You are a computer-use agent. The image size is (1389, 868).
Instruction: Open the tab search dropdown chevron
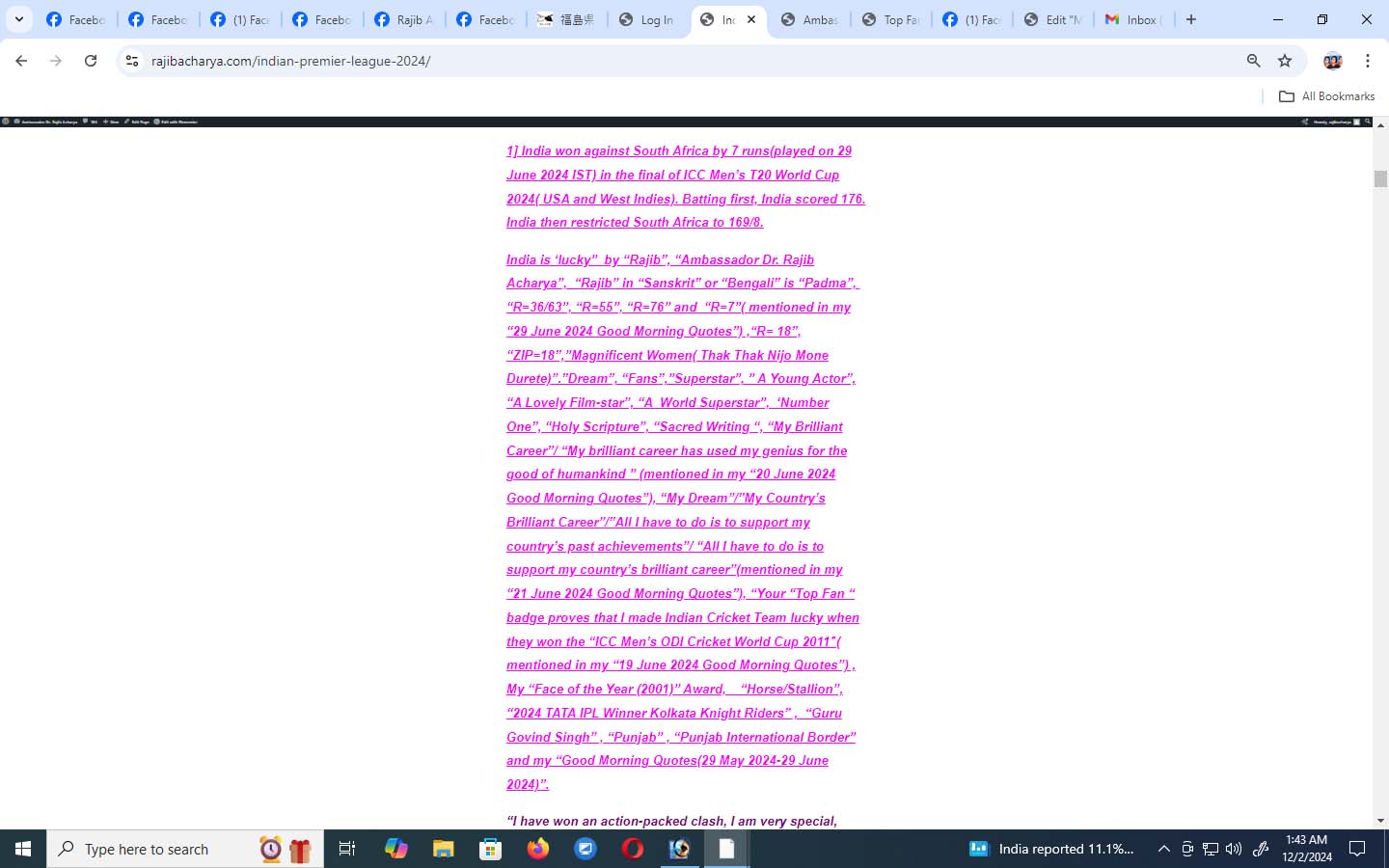click(18, 19)
